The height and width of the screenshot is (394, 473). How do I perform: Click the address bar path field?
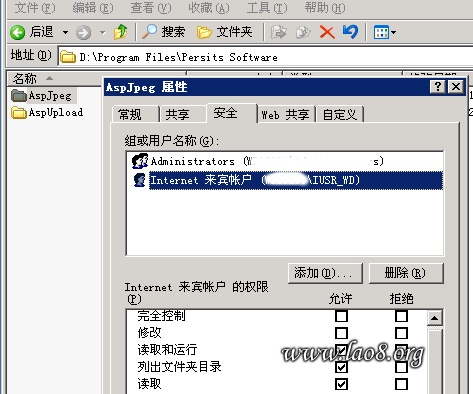(x=266, y=57)
